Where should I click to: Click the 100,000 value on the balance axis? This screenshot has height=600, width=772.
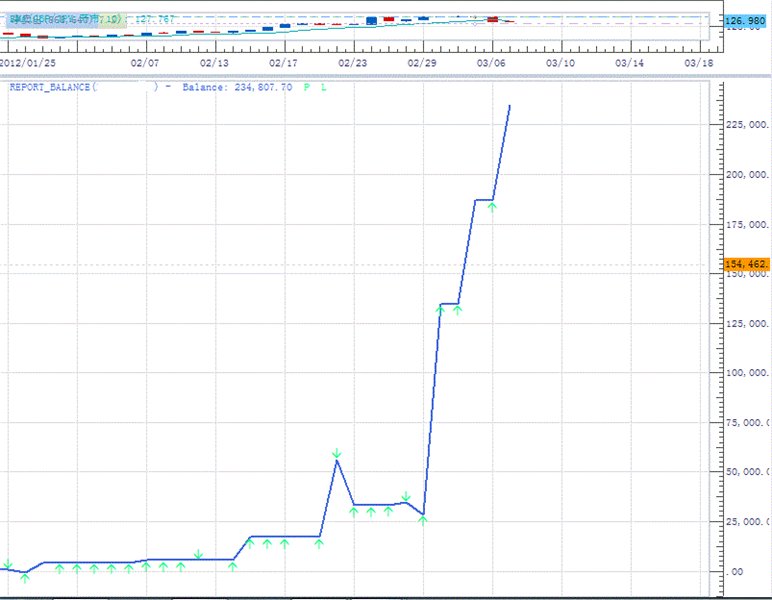tap(746, 373)
